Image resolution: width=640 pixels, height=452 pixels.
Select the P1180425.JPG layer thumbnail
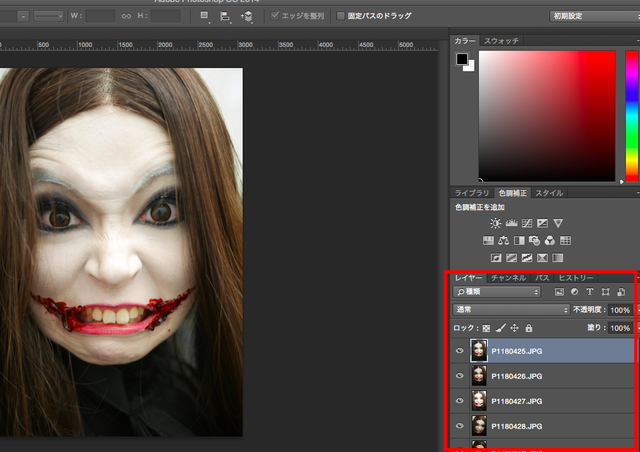pos(479,351)
